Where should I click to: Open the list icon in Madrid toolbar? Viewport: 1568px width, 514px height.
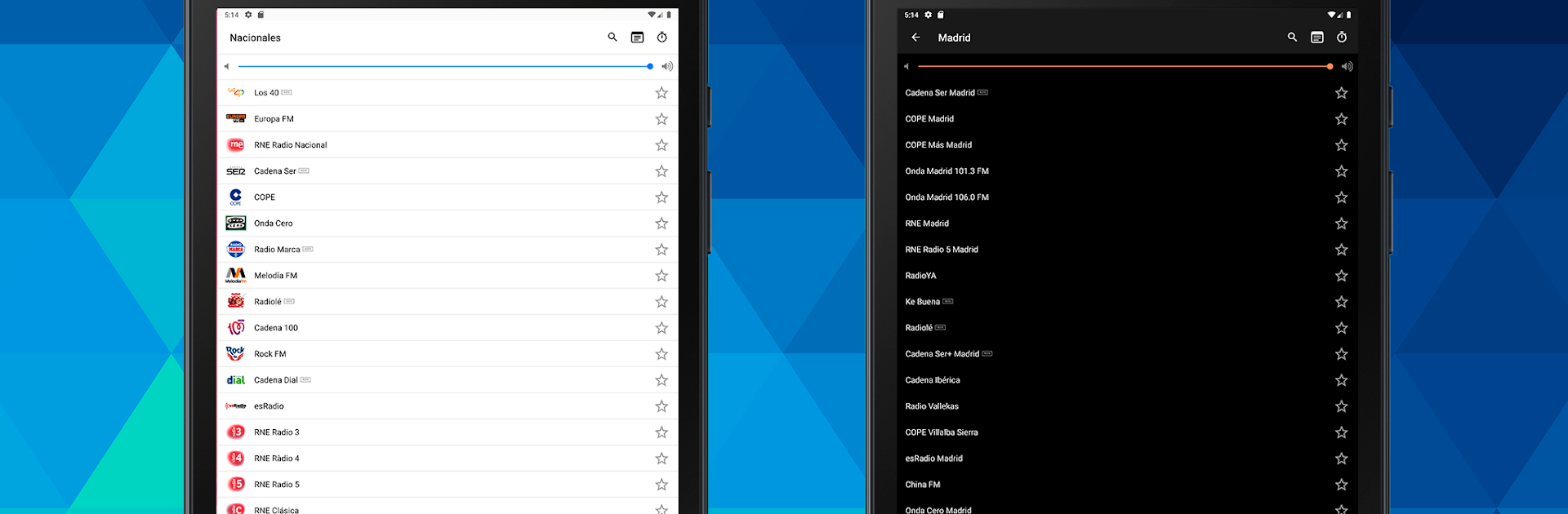[x=1316, y=38]
